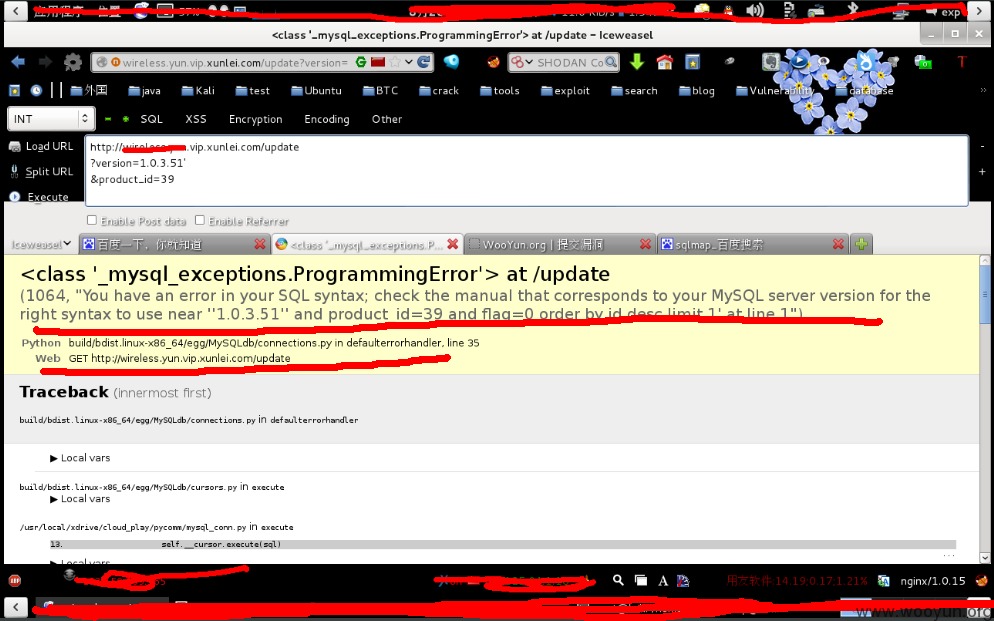Open the gear settings icon in nav bar
Screen dimensions: 994x621
coord(73,61)
